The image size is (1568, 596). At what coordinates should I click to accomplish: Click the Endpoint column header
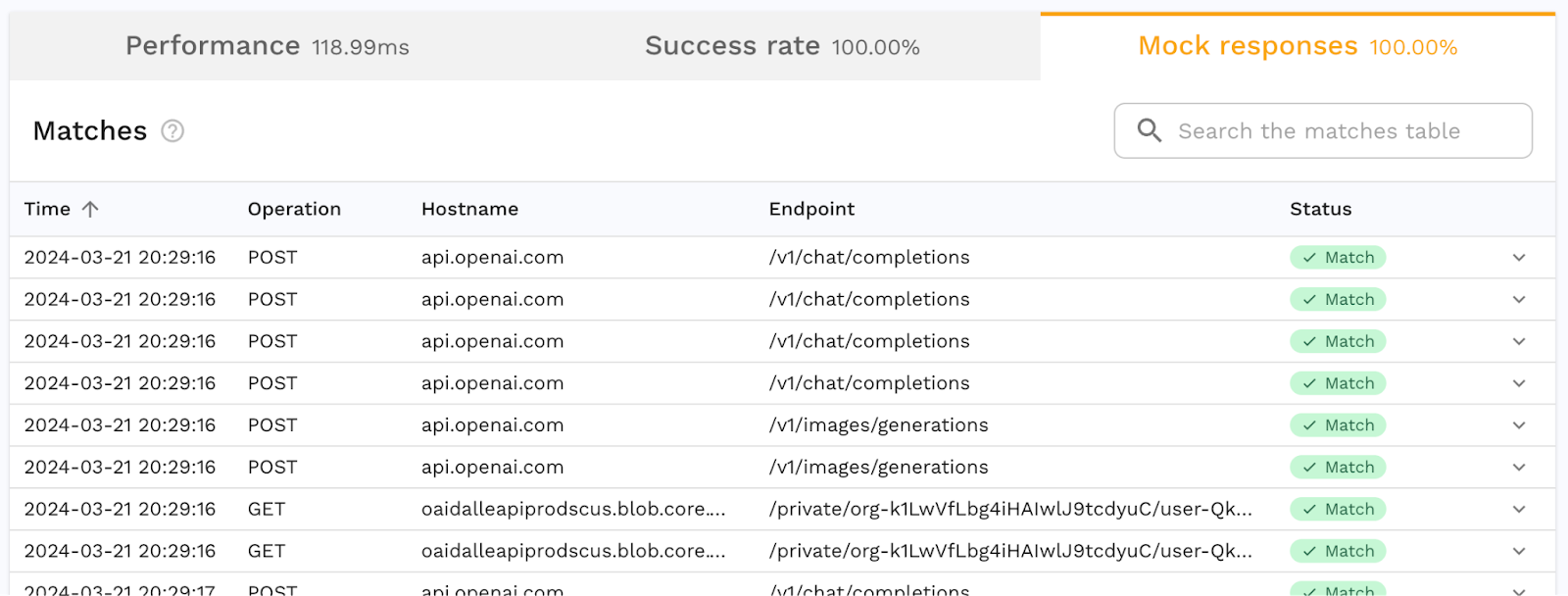tap(811, 209)
